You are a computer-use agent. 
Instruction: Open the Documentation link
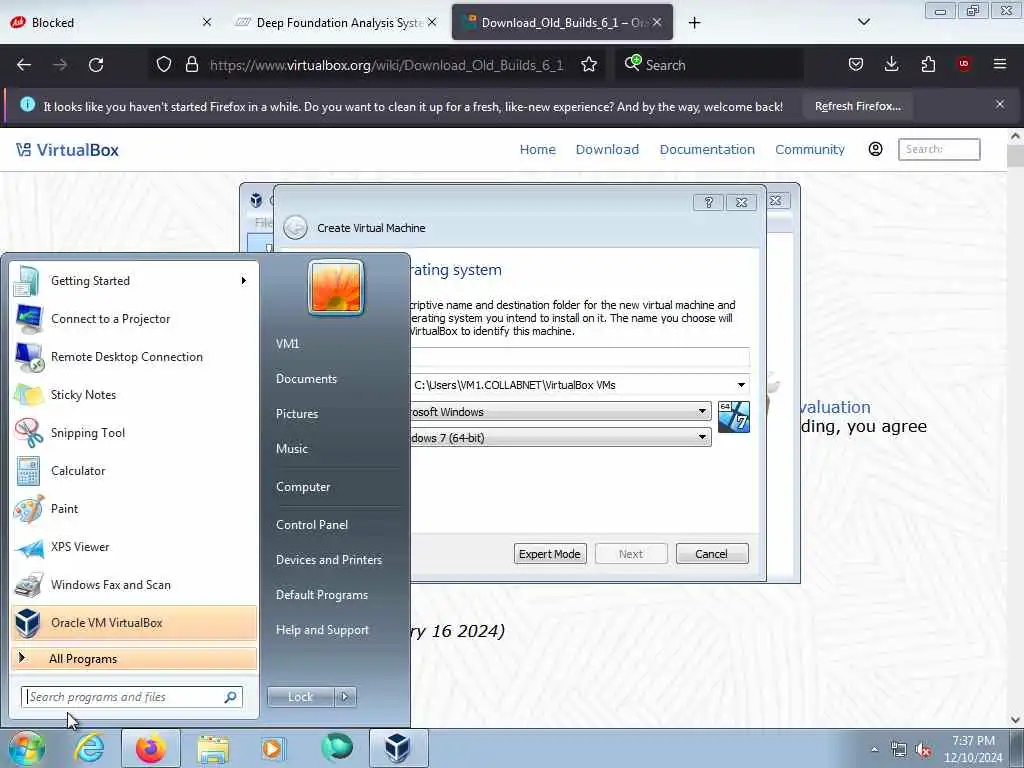coord(707,149)
